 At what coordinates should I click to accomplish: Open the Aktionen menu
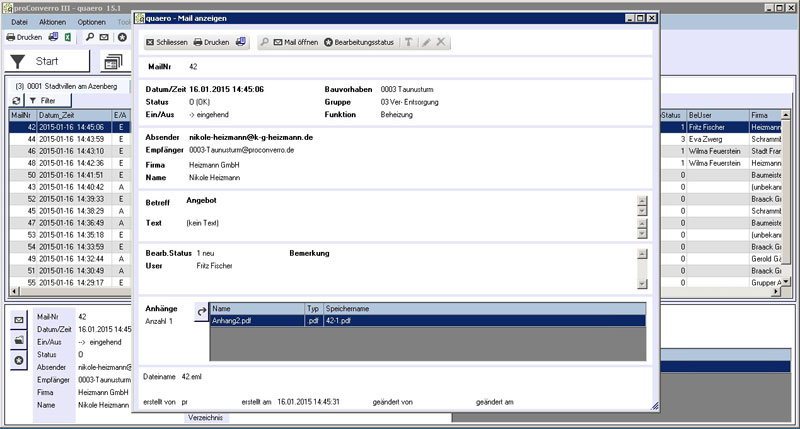(53, 21)
